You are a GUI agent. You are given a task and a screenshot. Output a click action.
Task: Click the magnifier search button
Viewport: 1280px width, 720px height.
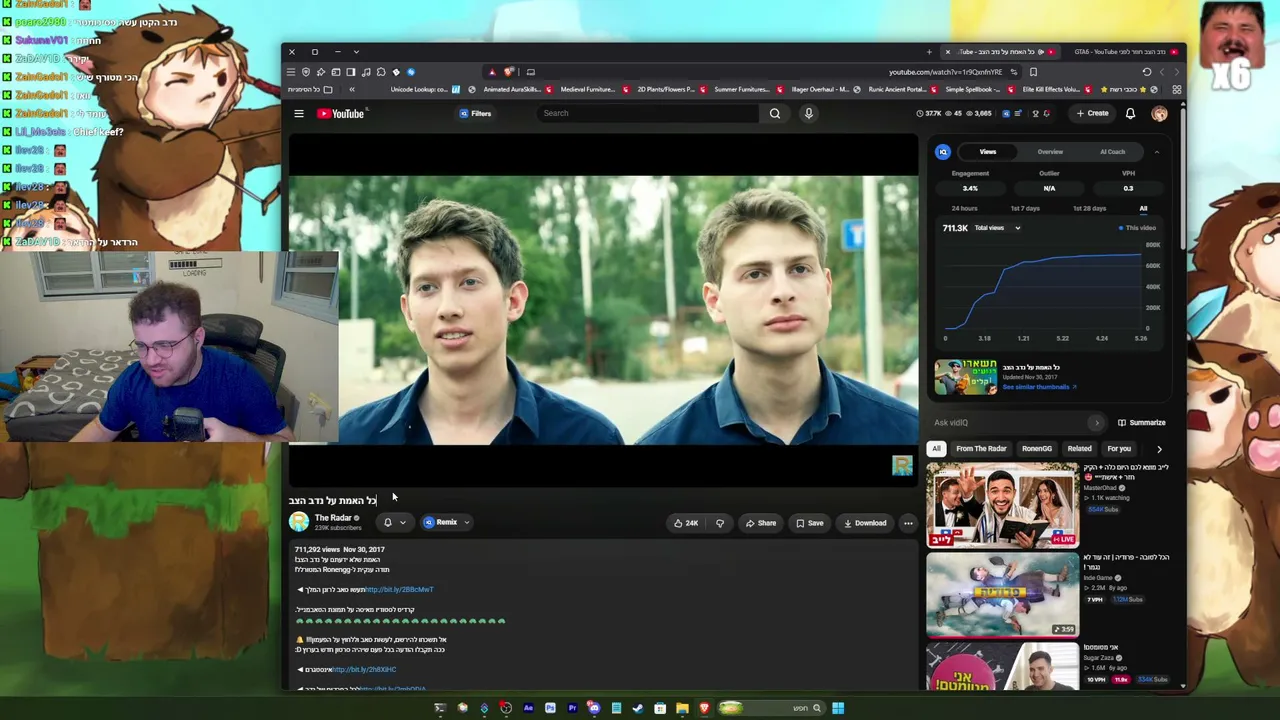point(775,114)
